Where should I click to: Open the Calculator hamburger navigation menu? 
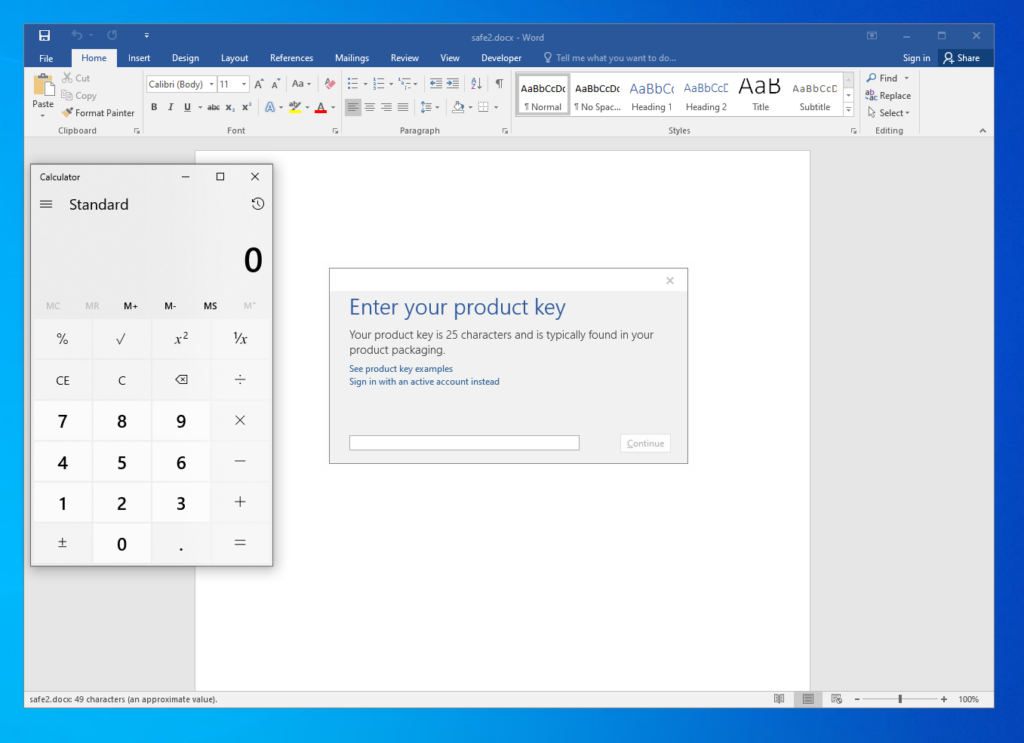46,204
